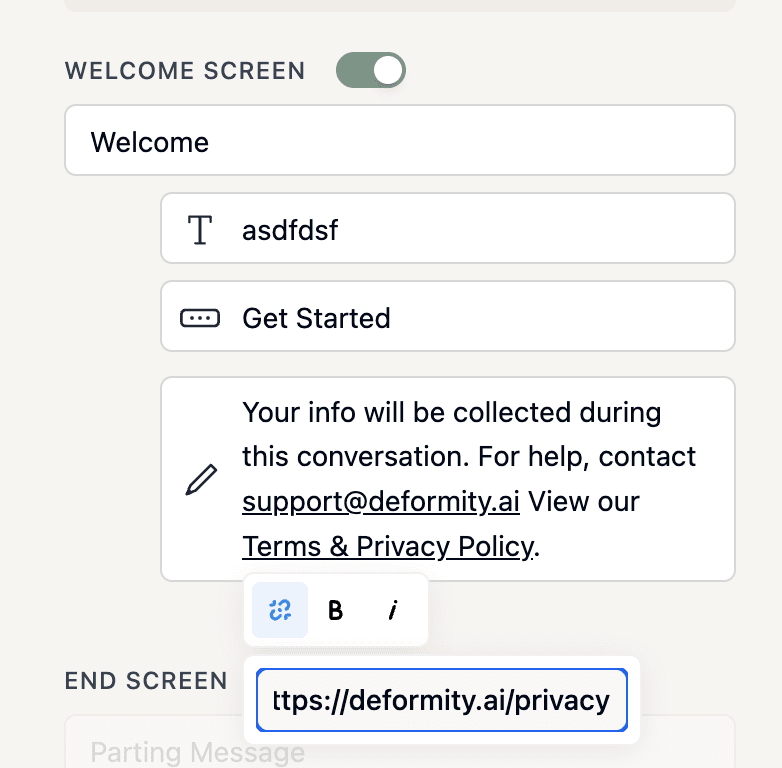Click the link icon in formatting toolbar

coord(280,610)
